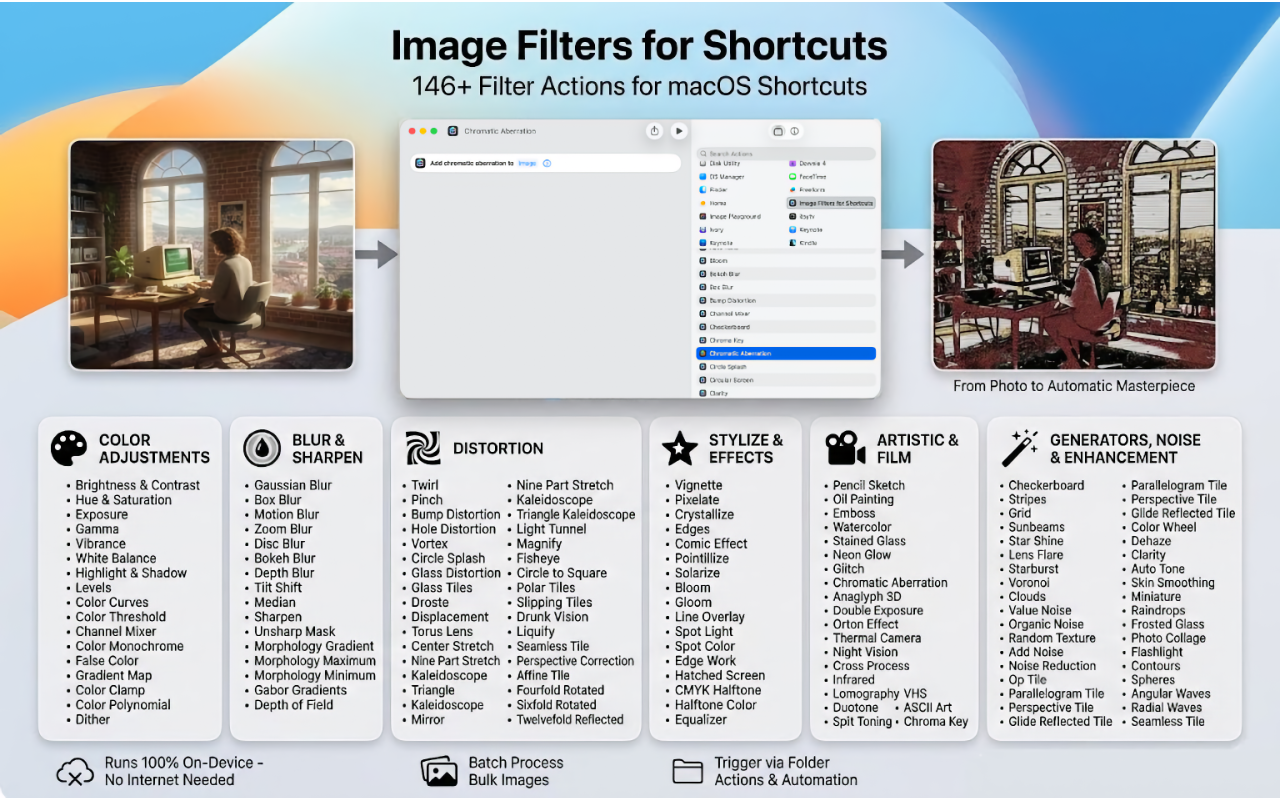
Task: Select FaceTime in the apps list
Action: (812, 177)
